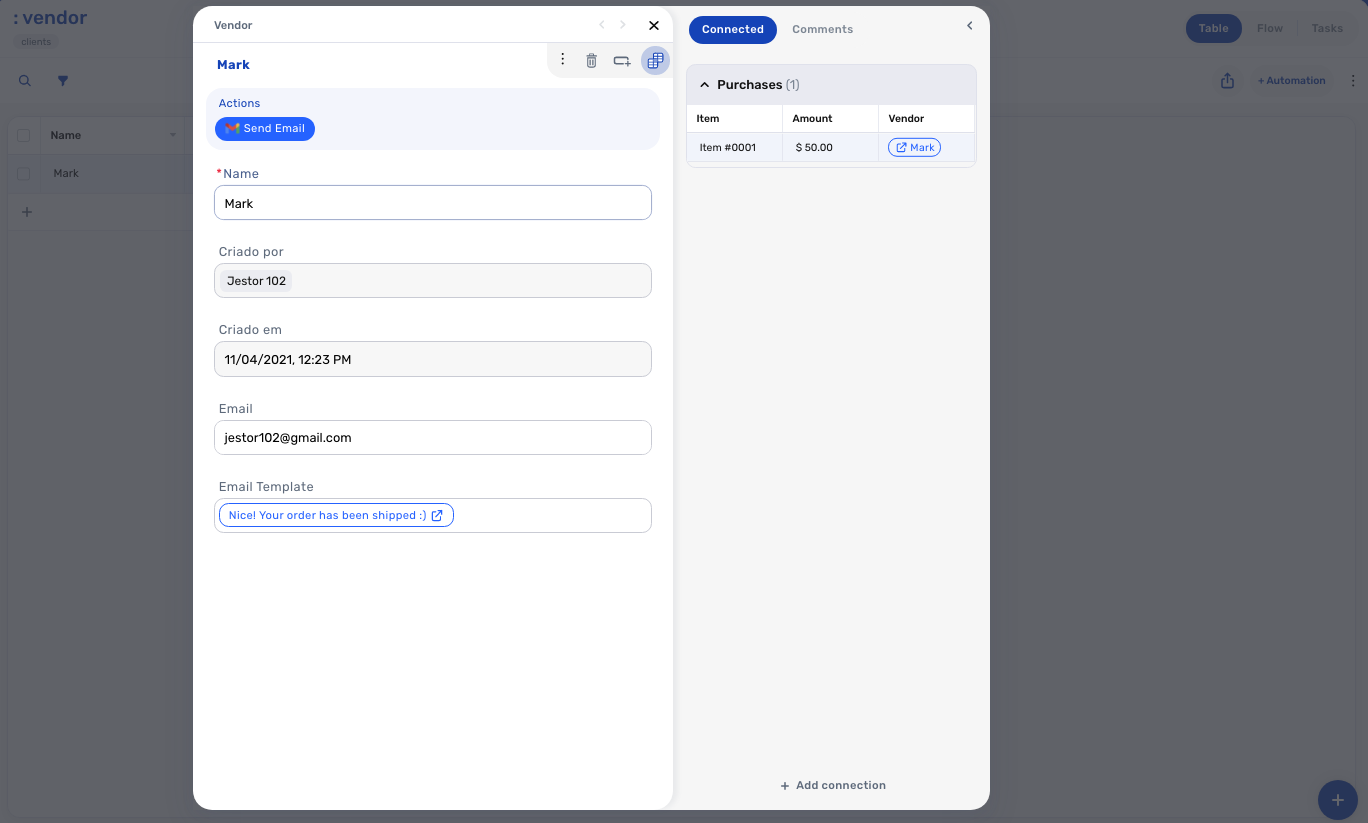Open the Name column dropdown arrow
Image resolution: width=1368 pixels, height=823 pixels.
click(x=172, y=135)
